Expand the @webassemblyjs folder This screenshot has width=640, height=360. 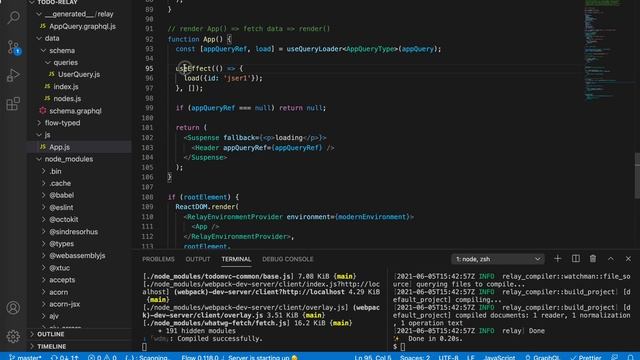(77, 256)
